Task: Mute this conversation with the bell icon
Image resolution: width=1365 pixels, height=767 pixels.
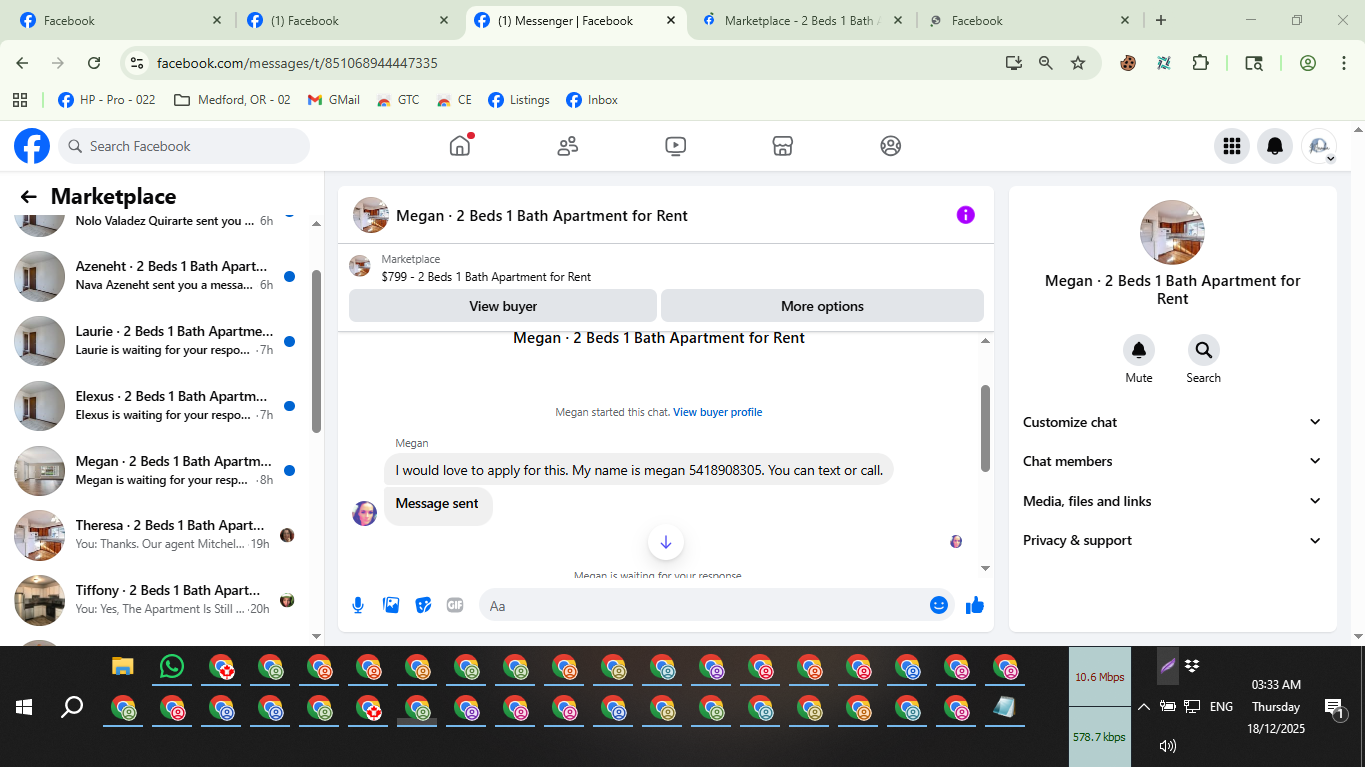Action: pos(1139,350)
